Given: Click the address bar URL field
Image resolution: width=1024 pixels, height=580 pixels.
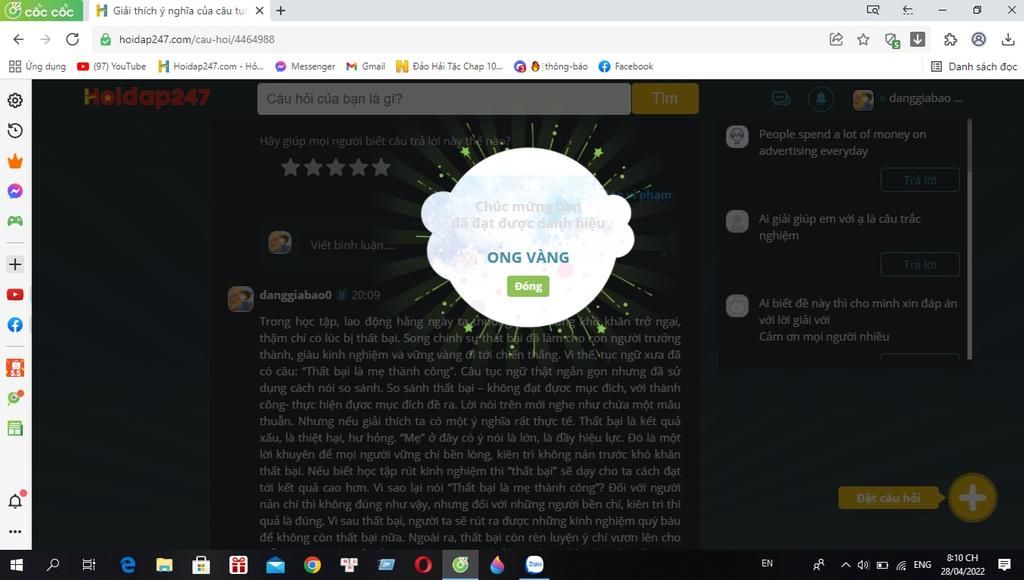Looking at the screenshot, I should tap(457, 39).
